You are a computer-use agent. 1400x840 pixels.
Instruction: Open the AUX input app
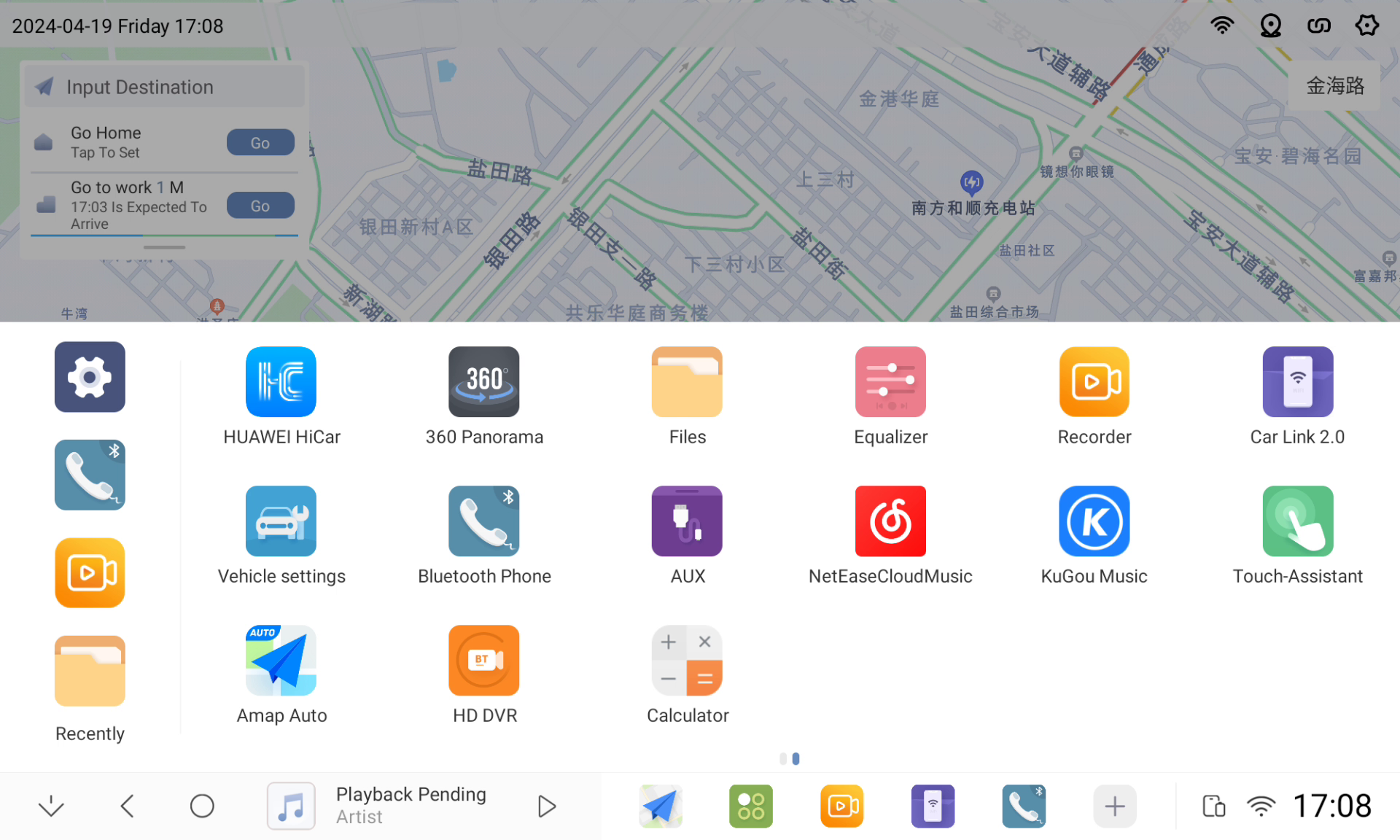click(x=686, y=521)
